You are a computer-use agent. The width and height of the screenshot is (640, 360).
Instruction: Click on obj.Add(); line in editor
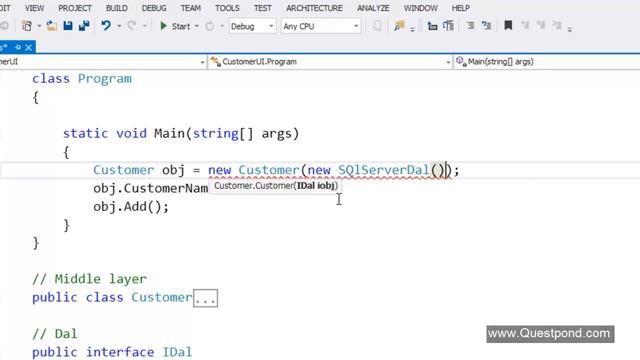click(x=131, y=207)
